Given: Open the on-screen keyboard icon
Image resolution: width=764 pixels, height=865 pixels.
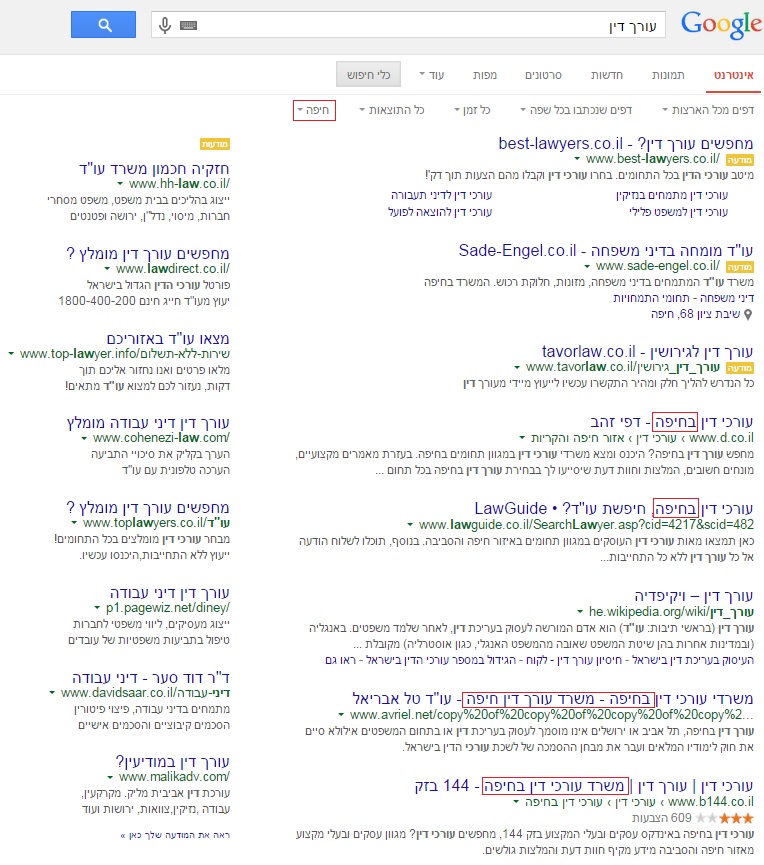Looking at the screenshot, I should pos(189,25).
